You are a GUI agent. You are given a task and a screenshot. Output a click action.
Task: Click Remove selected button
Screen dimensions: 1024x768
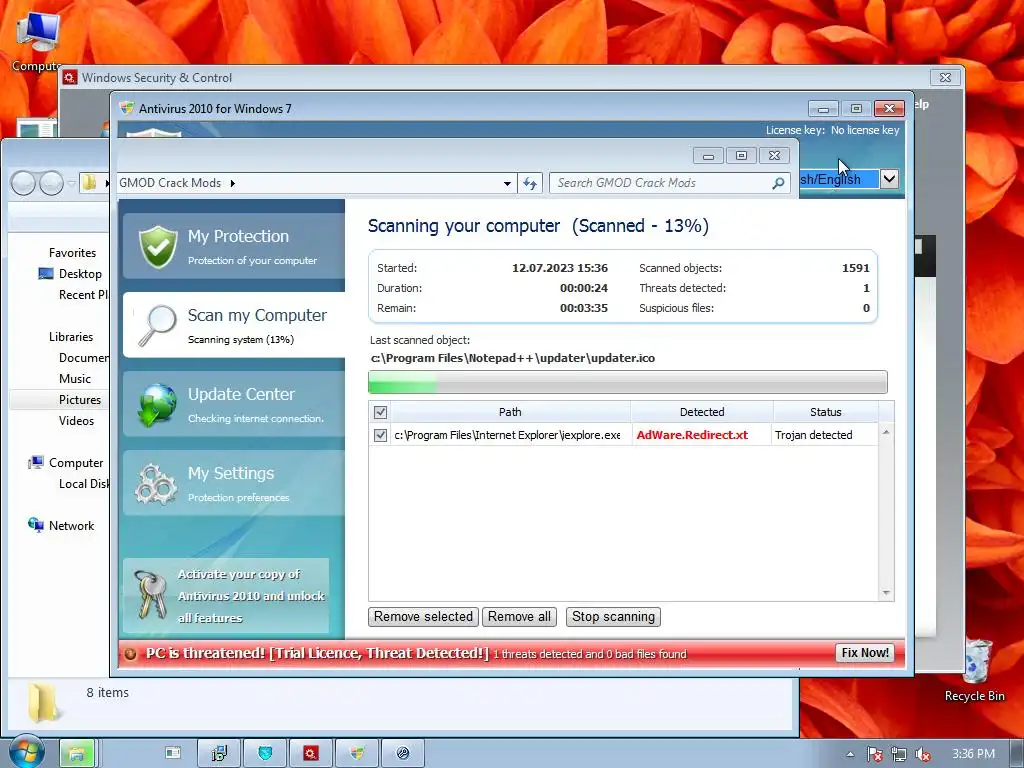pyautogui.click(x=423, y=617)
